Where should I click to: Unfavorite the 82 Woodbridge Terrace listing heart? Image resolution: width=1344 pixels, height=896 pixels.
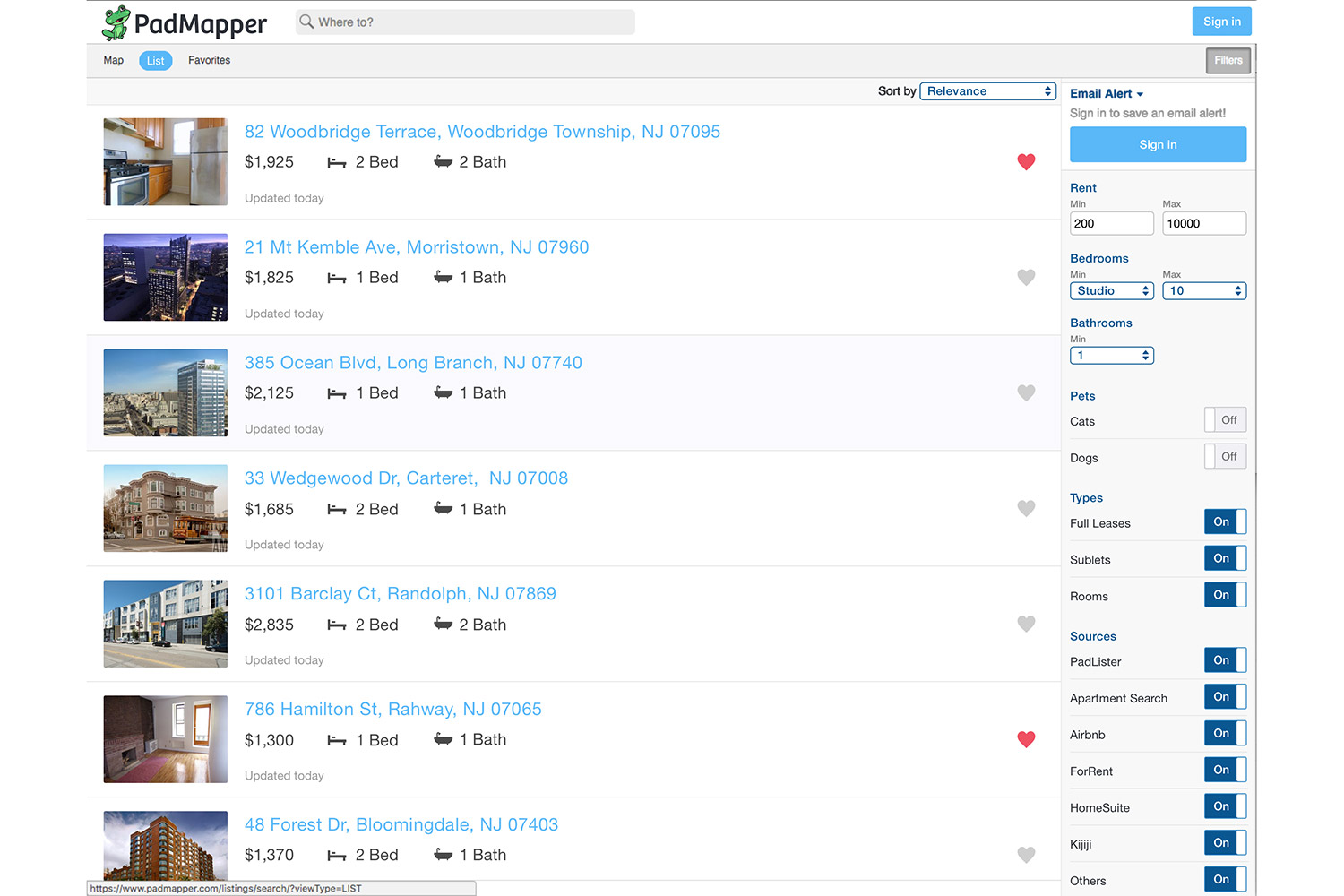point(1026,162)
